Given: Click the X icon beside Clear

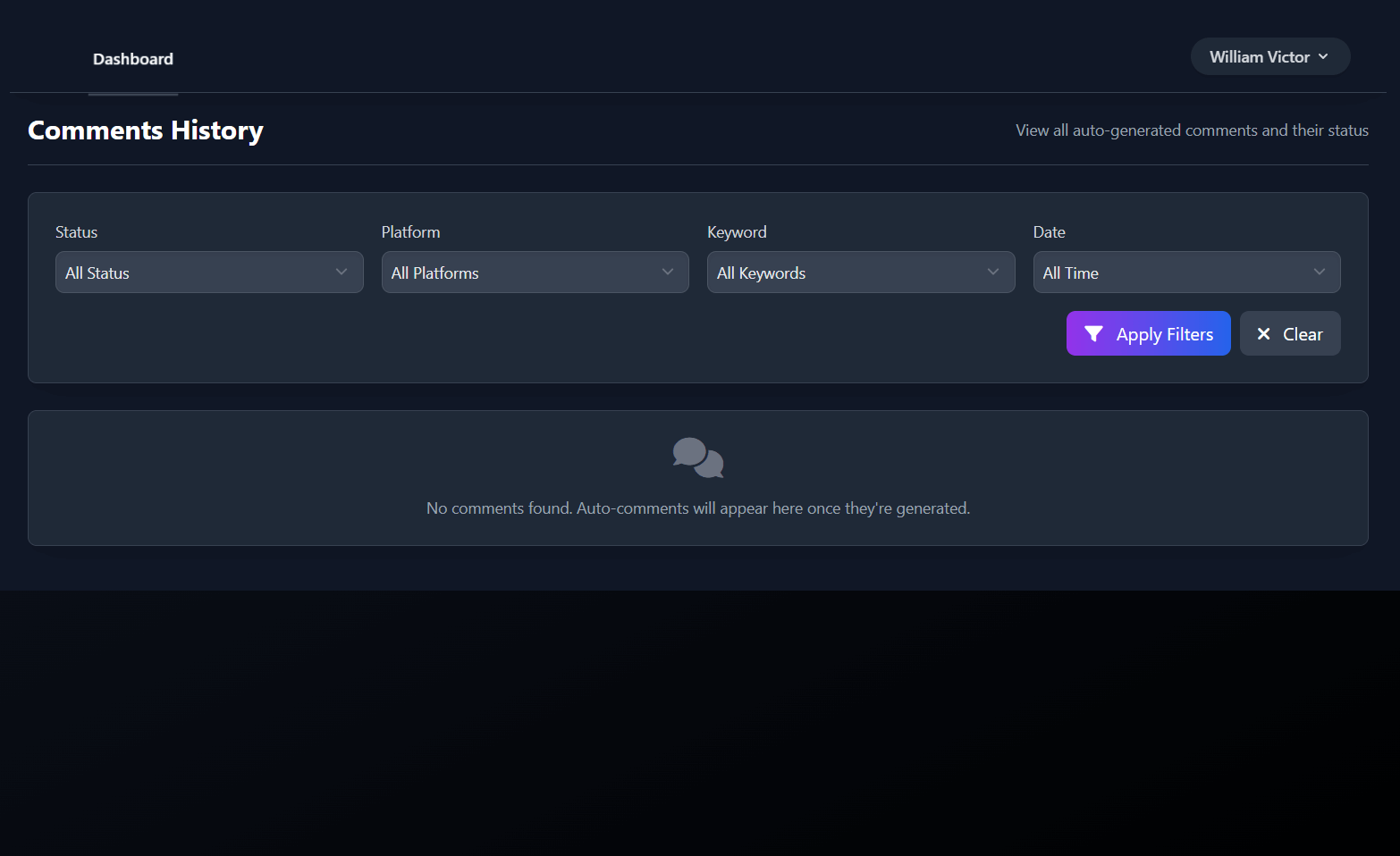Looking at the screenshot, I should [1263, 334].
